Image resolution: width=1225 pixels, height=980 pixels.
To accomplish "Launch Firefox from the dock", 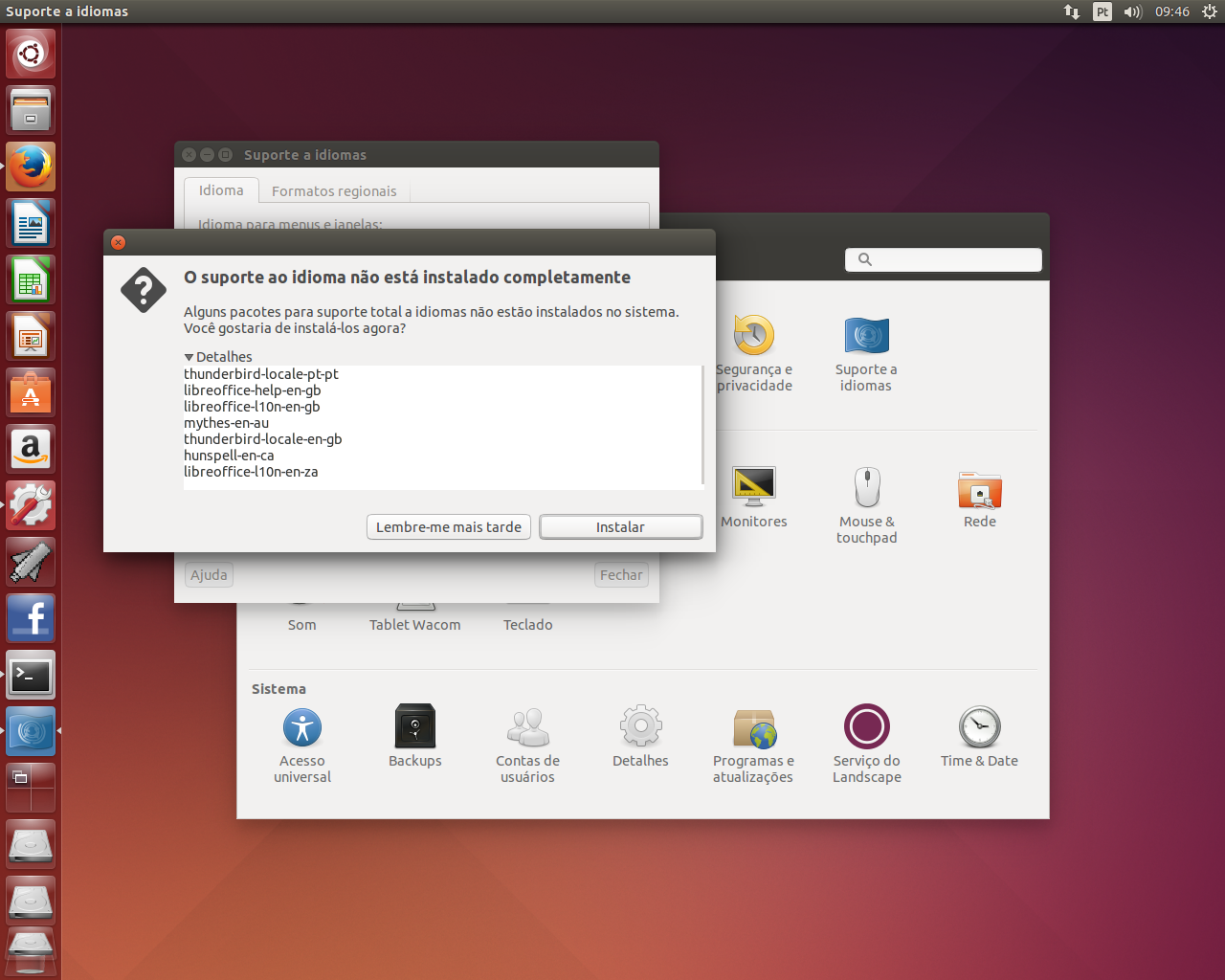I will point(30,166).
